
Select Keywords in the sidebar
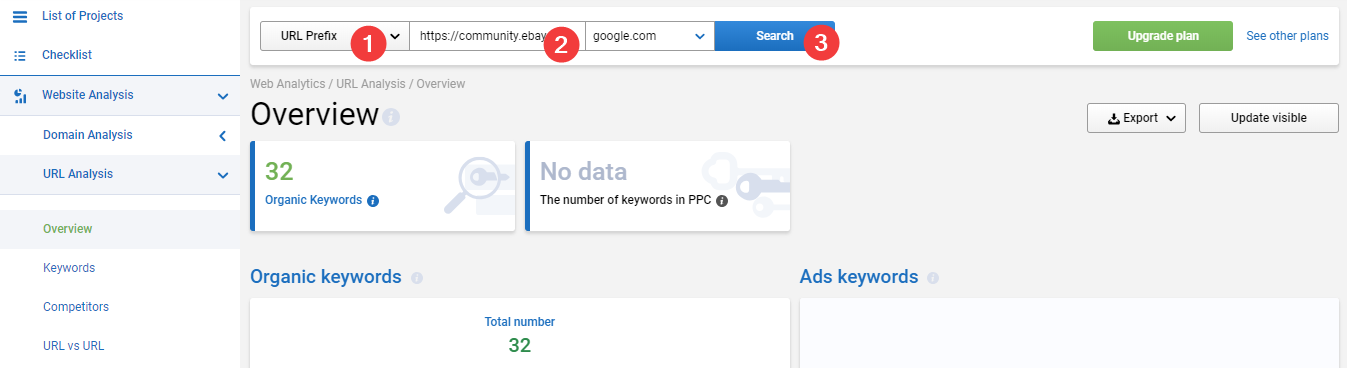pos(69,268)
